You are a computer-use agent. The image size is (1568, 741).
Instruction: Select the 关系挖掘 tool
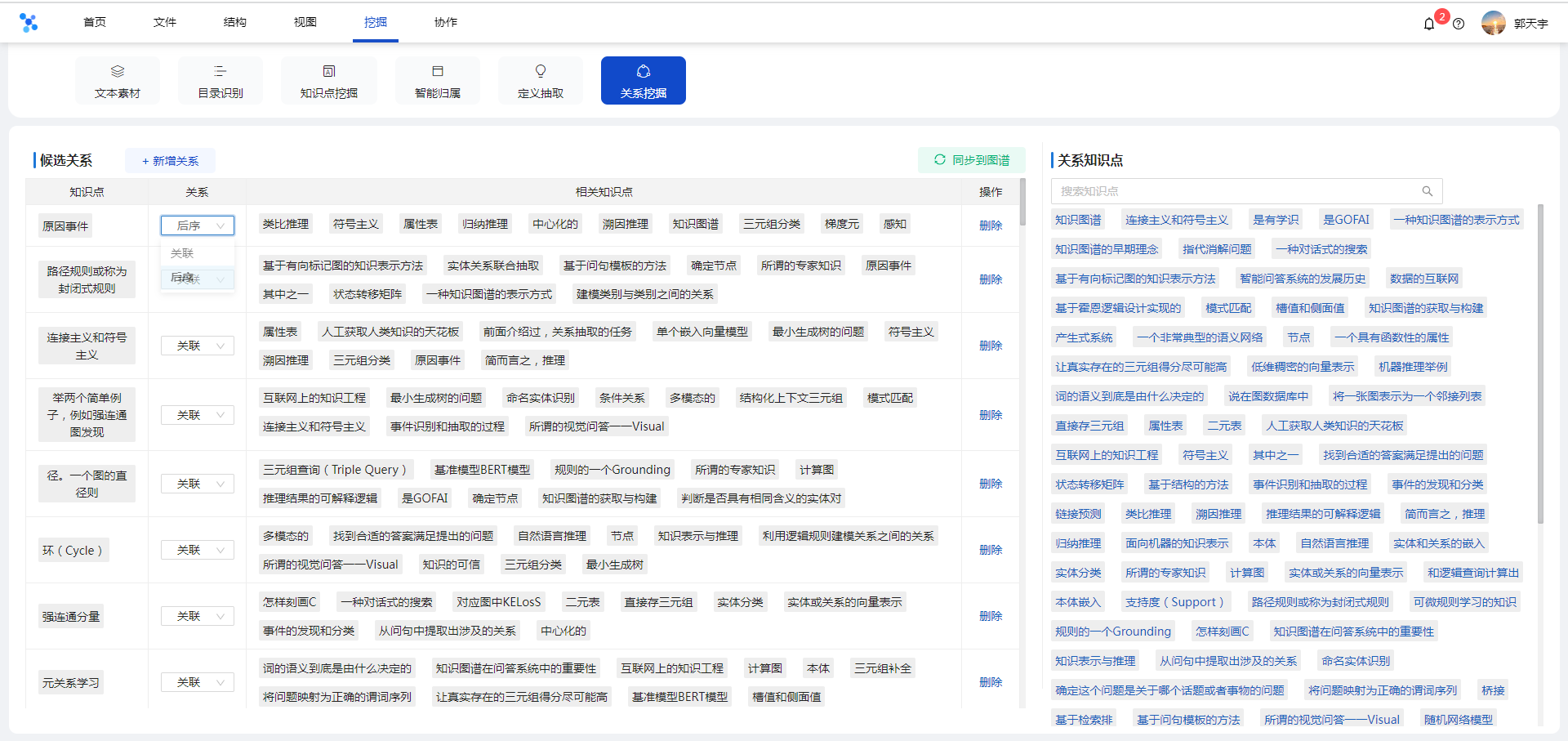644,80
